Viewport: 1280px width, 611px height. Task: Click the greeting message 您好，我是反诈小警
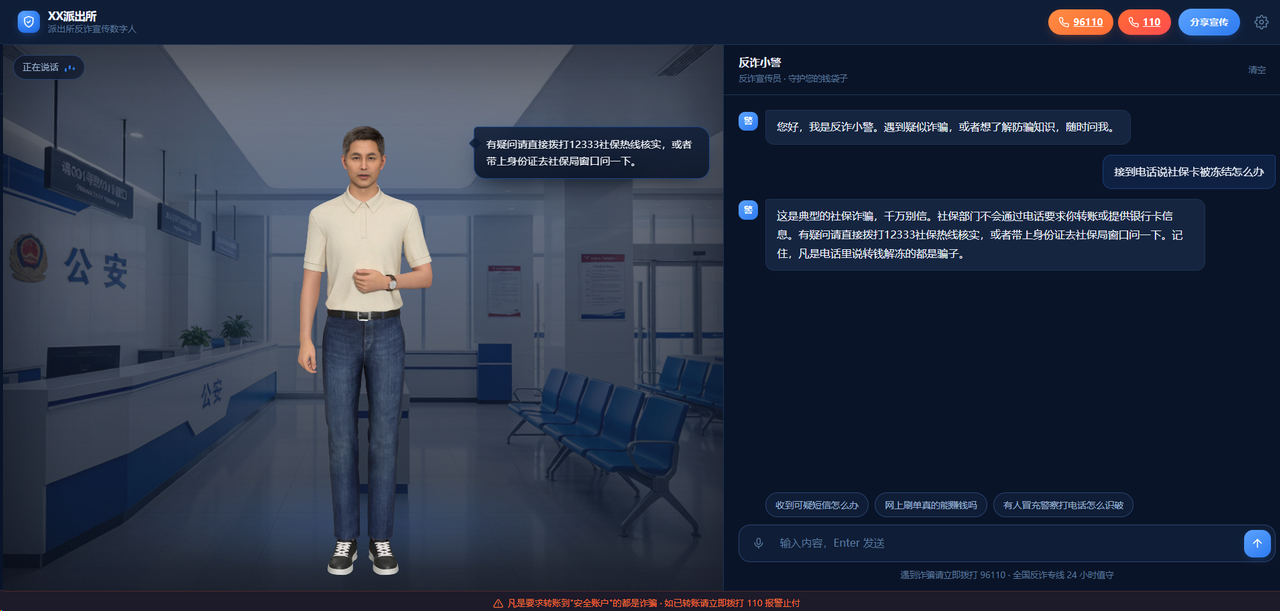pos(948,127)
